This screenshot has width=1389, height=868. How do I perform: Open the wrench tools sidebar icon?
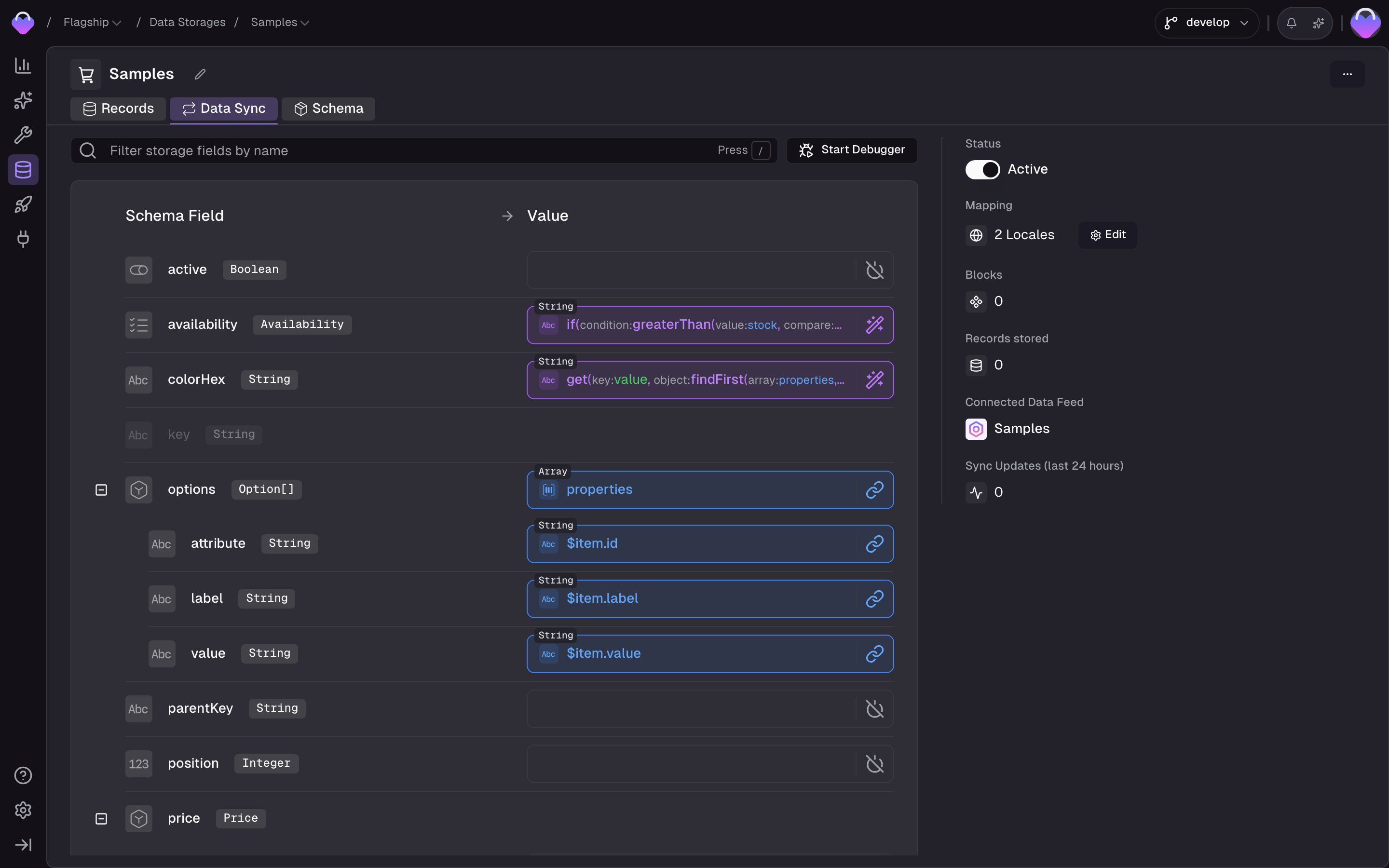[x=23, y=135]
